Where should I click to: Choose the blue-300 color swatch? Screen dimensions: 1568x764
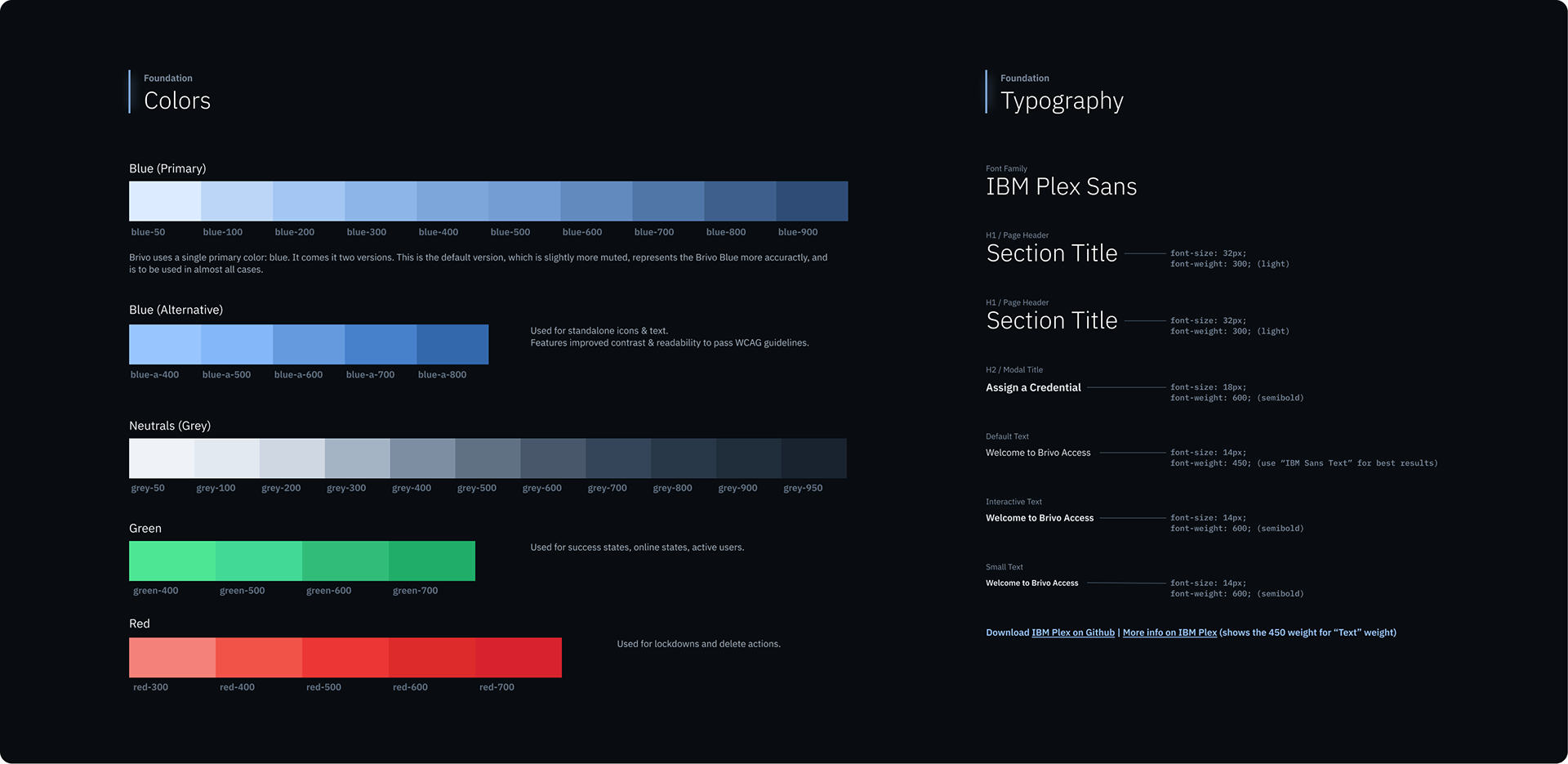(381, 201)
